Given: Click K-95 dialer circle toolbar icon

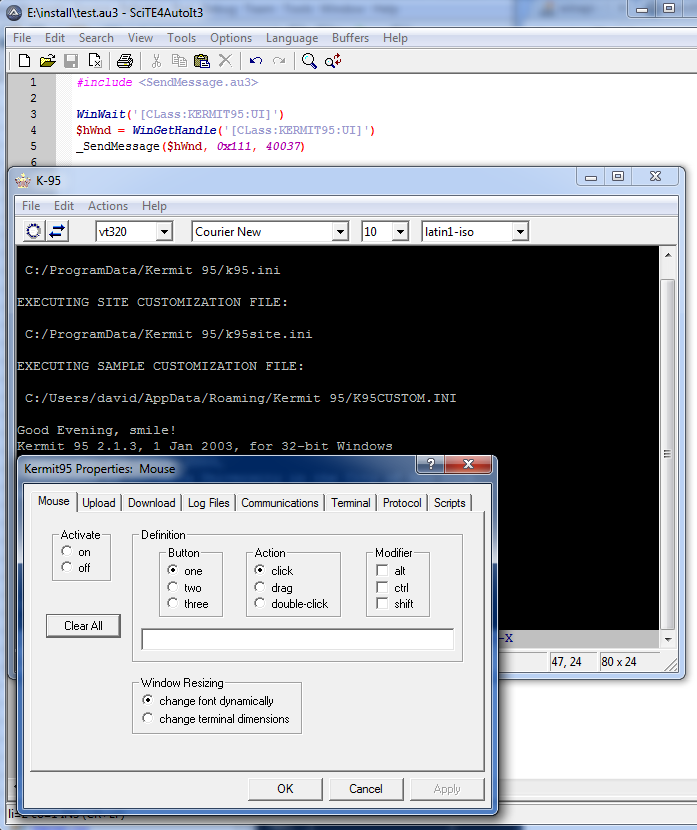Looking at the screenshot, I should [x=33, y=231].
